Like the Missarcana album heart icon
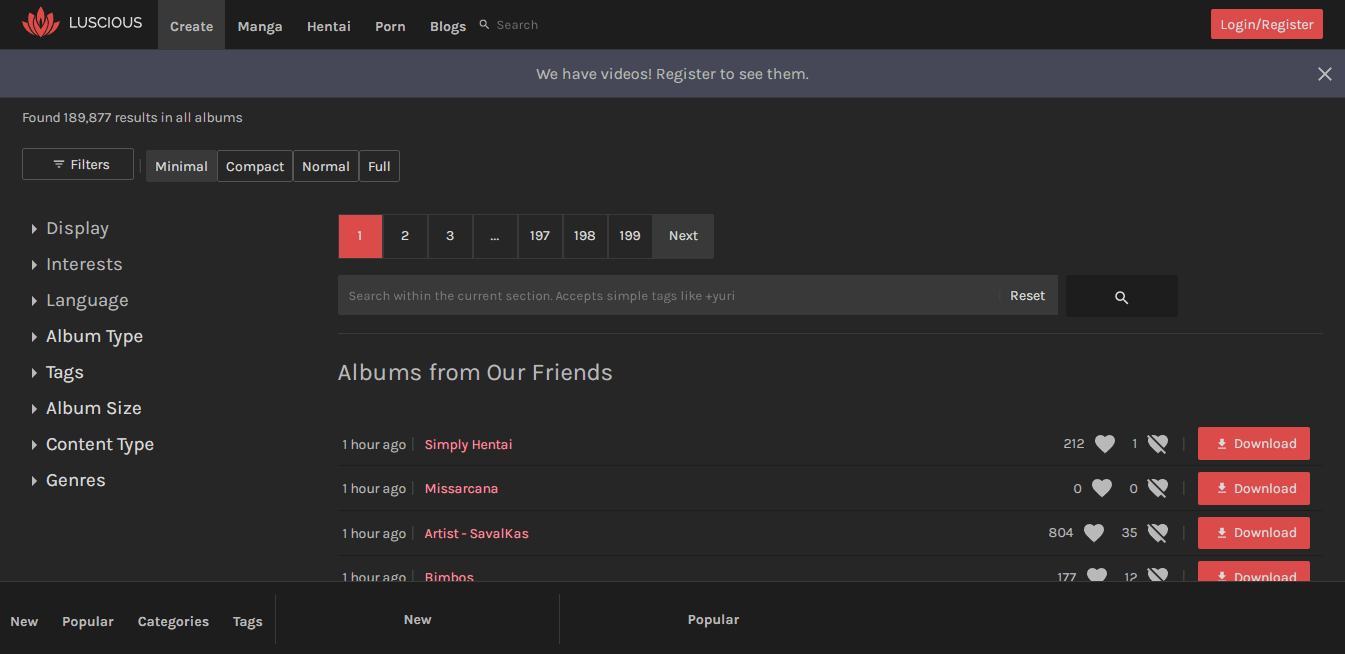This screenshot has width=1345, height=654. [1101, 489]
